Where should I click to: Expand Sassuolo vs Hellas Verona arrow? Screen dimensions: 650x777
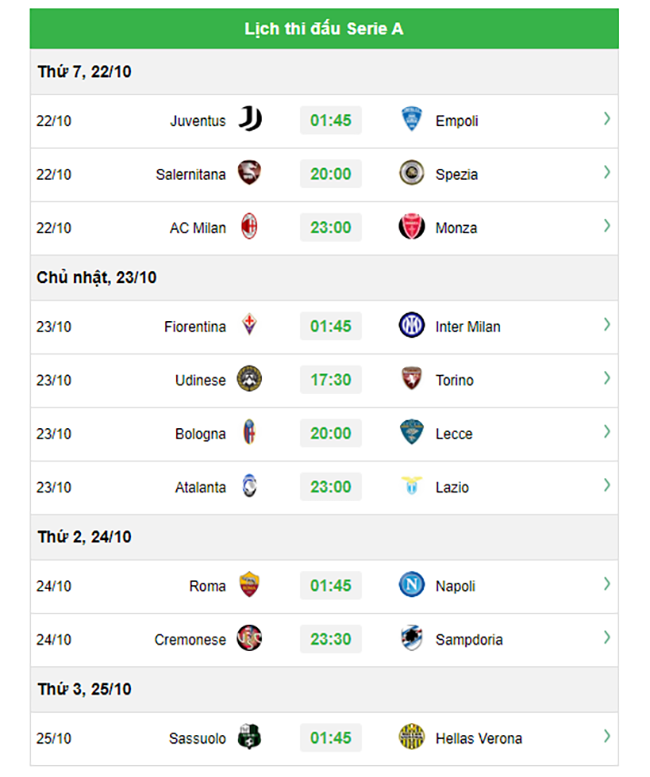point(606,737)
